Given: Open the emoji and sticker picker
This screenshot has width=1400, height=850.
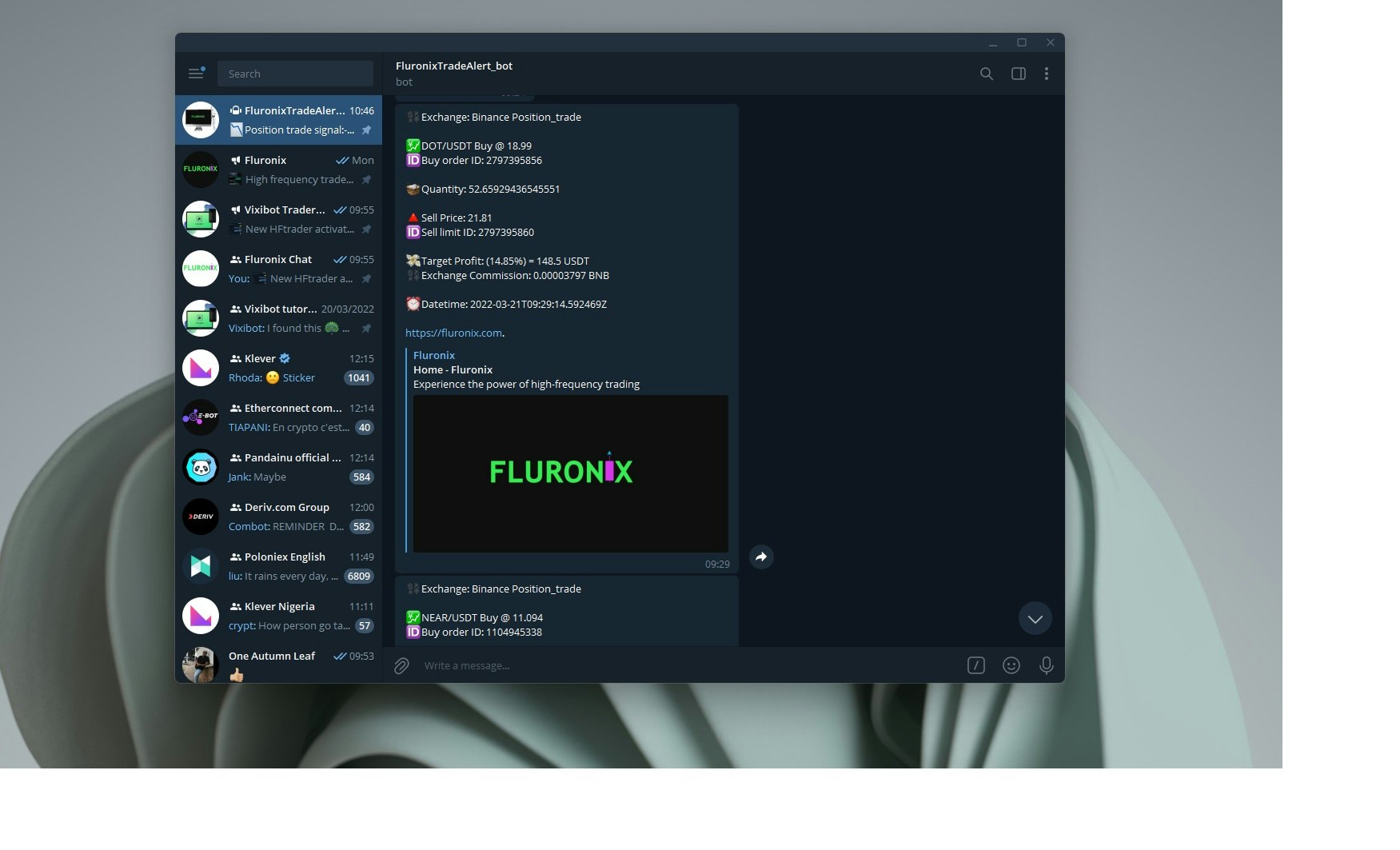Looking at the screenshot, I should click(x=1011, y=665).
